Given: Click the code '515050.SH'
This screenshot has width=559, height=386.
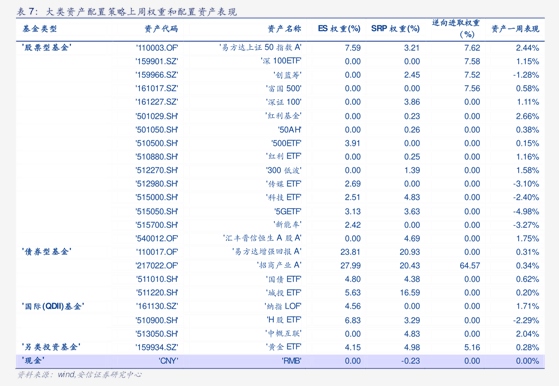Looking at the screenshot, I should 157,211.
